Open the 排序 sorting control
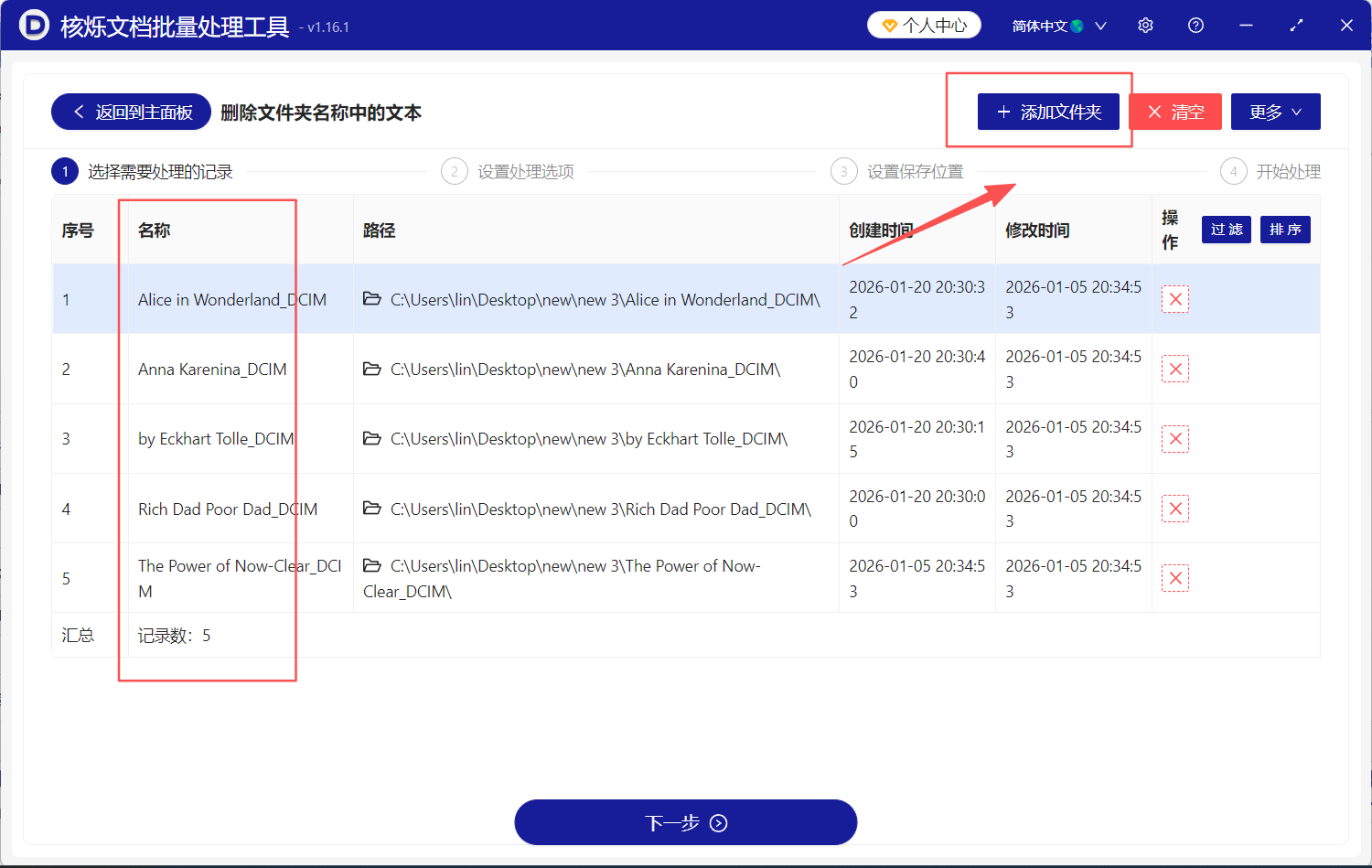Screen dimensions: 1372x868 (1285, 230)
